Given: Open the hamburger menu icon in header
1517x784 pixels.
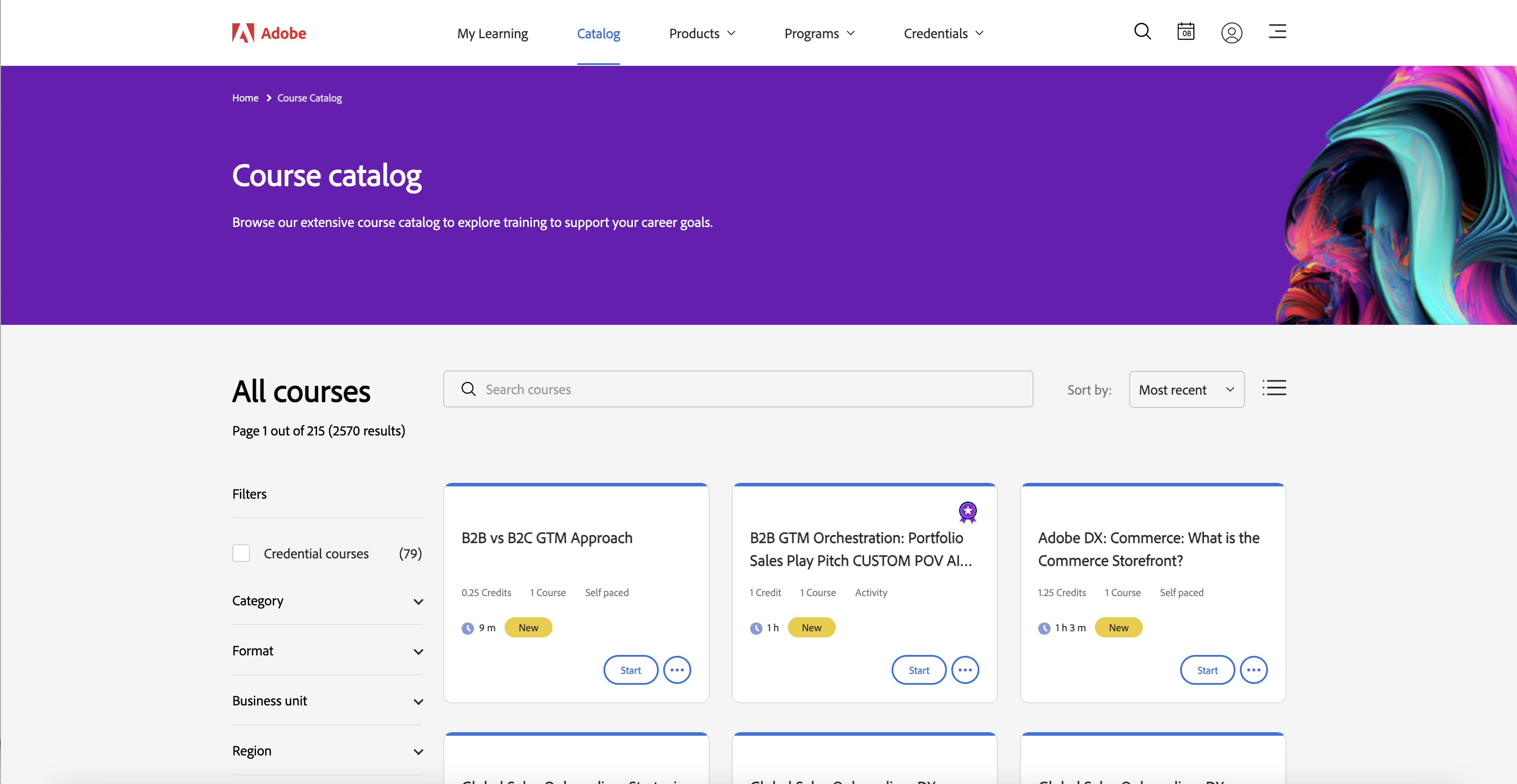Looking at the screenshot, I should [1277, 32].
